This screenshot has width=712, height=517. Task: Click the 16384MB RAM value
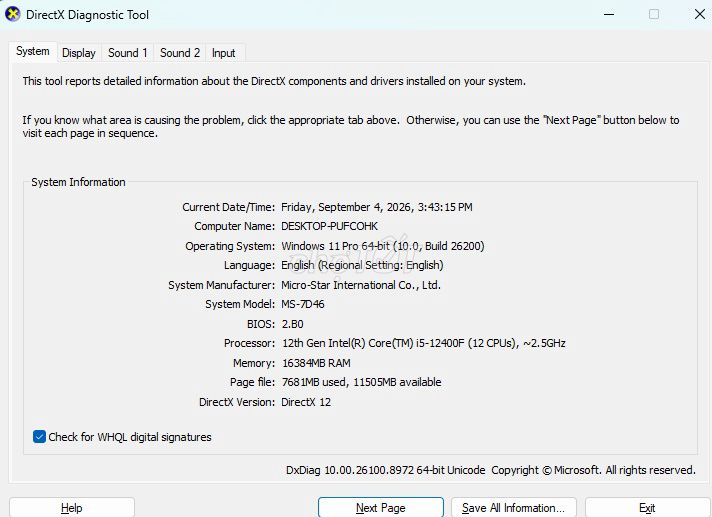[316, 363]
